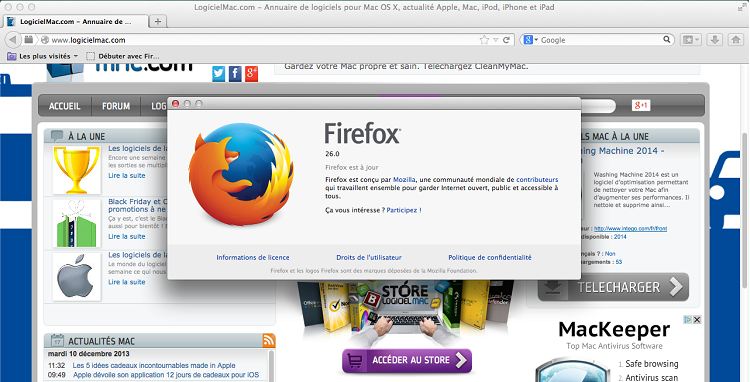
Task: Click the Mozilla link in About dialog
Action: (x=404, y=180)
